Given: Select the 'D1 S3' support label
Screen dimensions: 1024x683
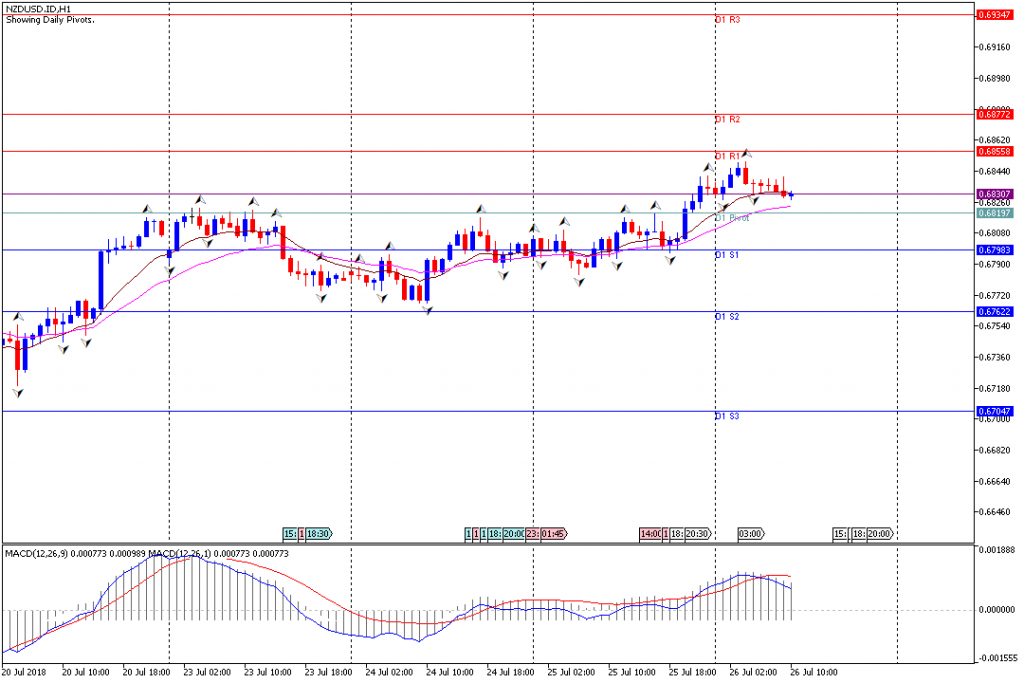Looking at the screenshot, I should pos(727,416).
